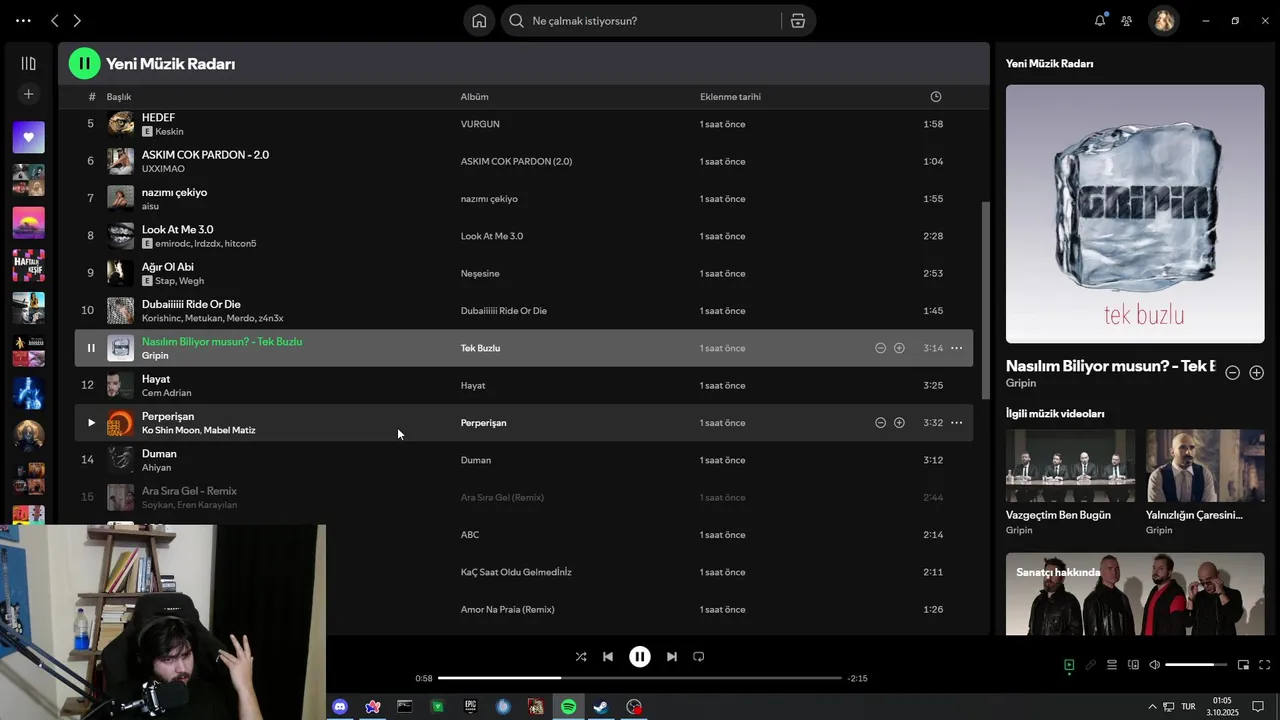Click plus add icon on Tek Buzlu row
Viewport: 1280px width, 720px height.
(x=899, y=348)
